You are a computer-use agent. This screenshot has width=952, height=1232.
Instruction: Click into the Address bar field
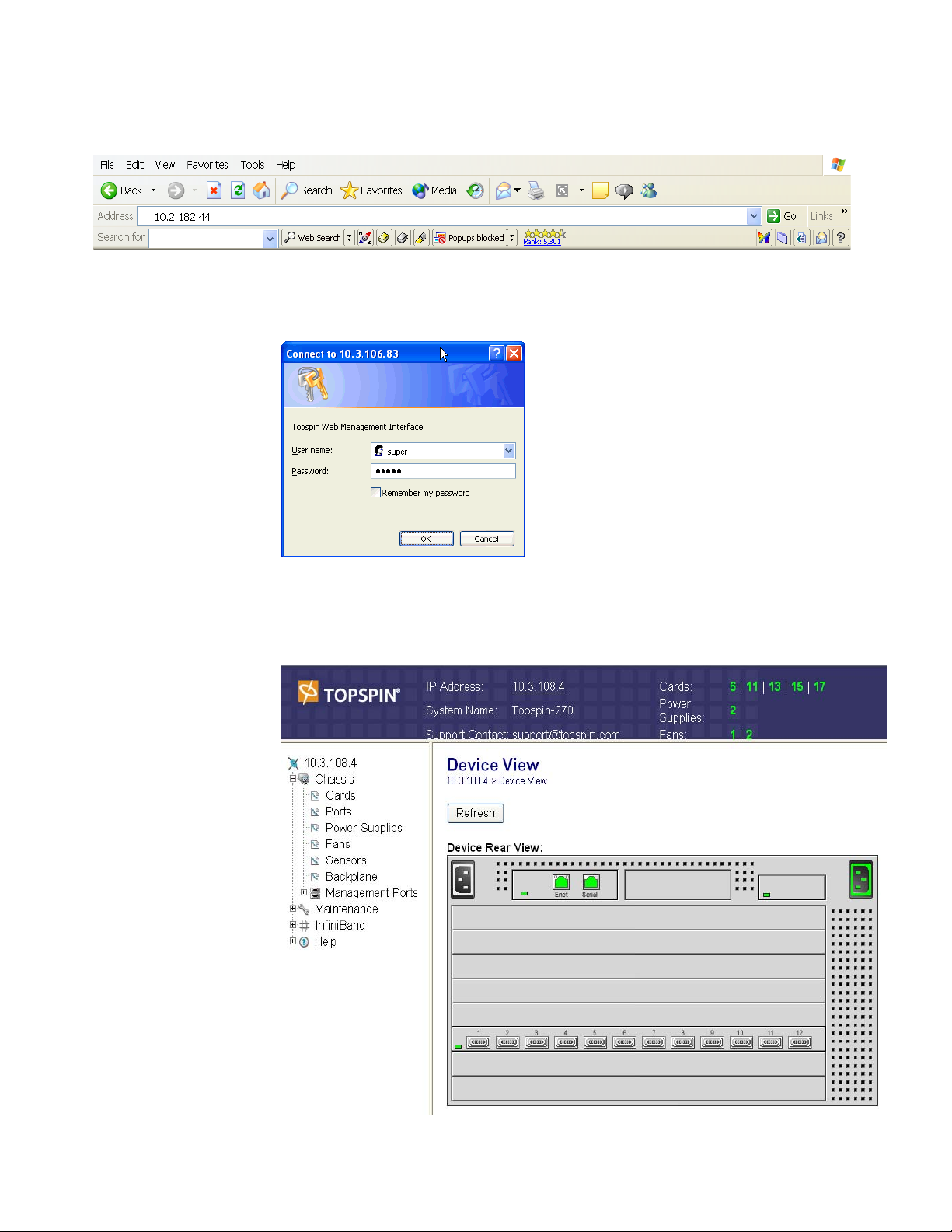click(x=441, y=216)
